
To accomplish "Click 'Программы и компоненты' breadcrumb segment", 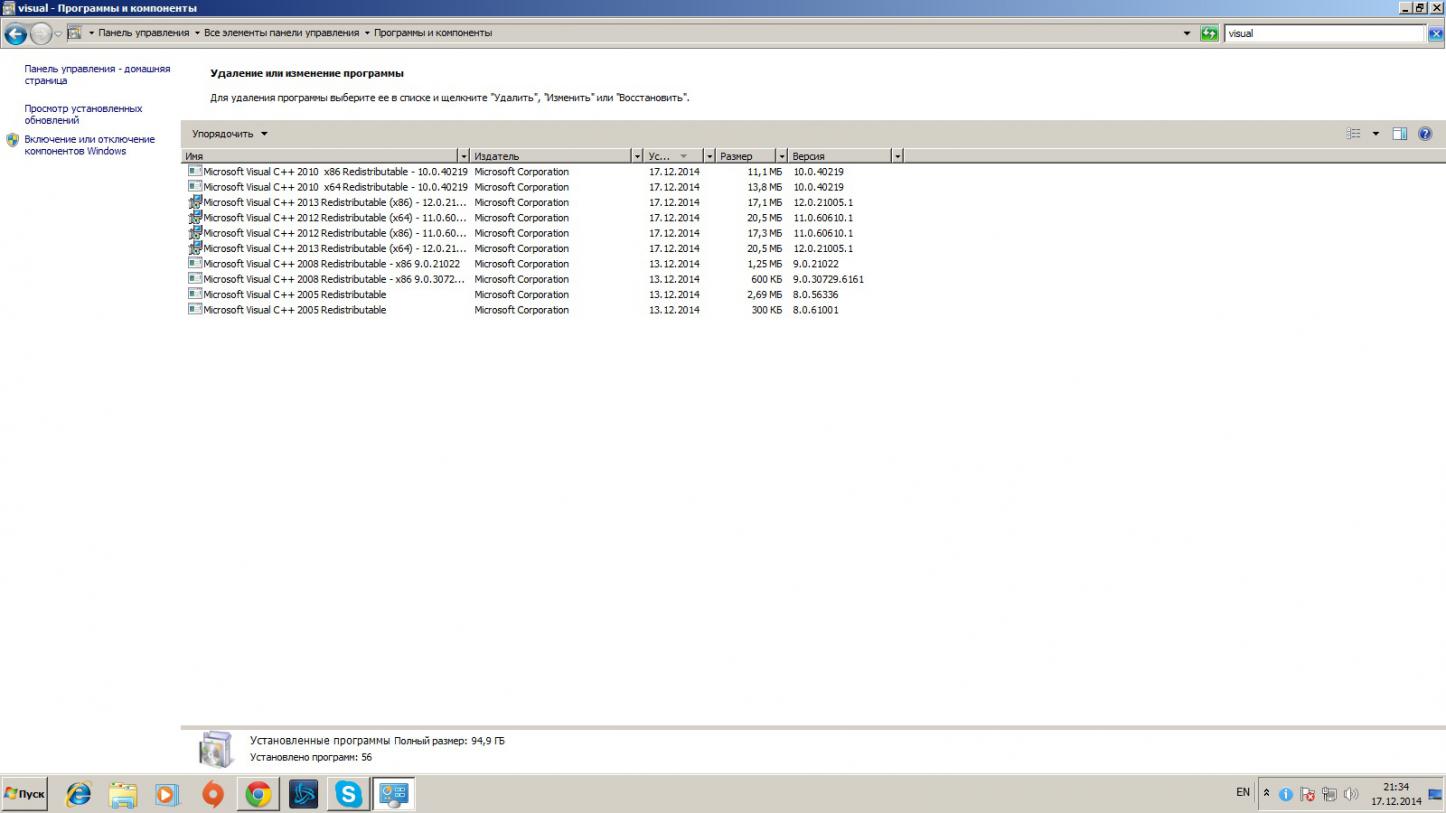I will pyautogui.click(x=433, y=33).
